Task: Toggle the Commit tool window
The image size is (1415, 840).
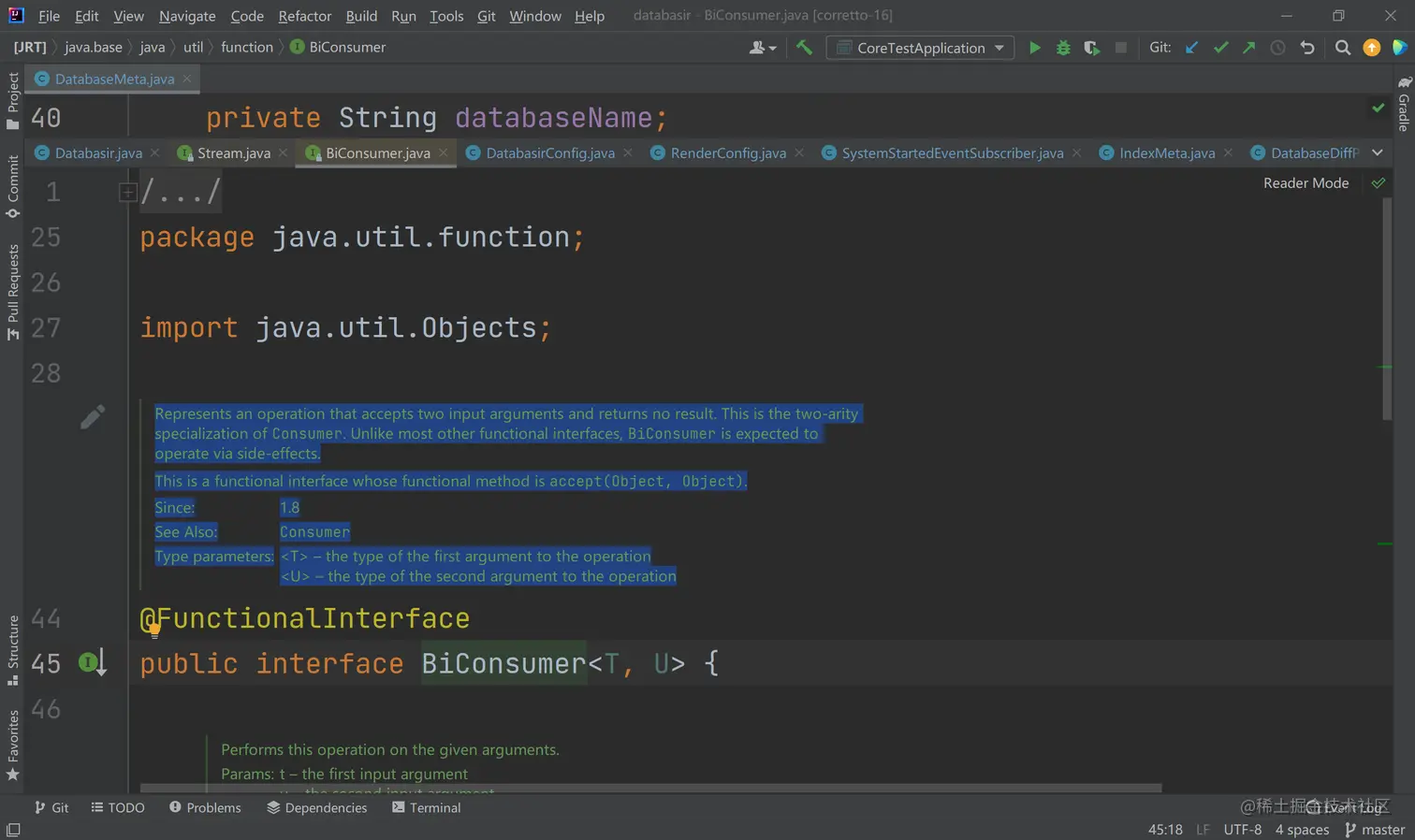Action: click(x=13, y=186)
